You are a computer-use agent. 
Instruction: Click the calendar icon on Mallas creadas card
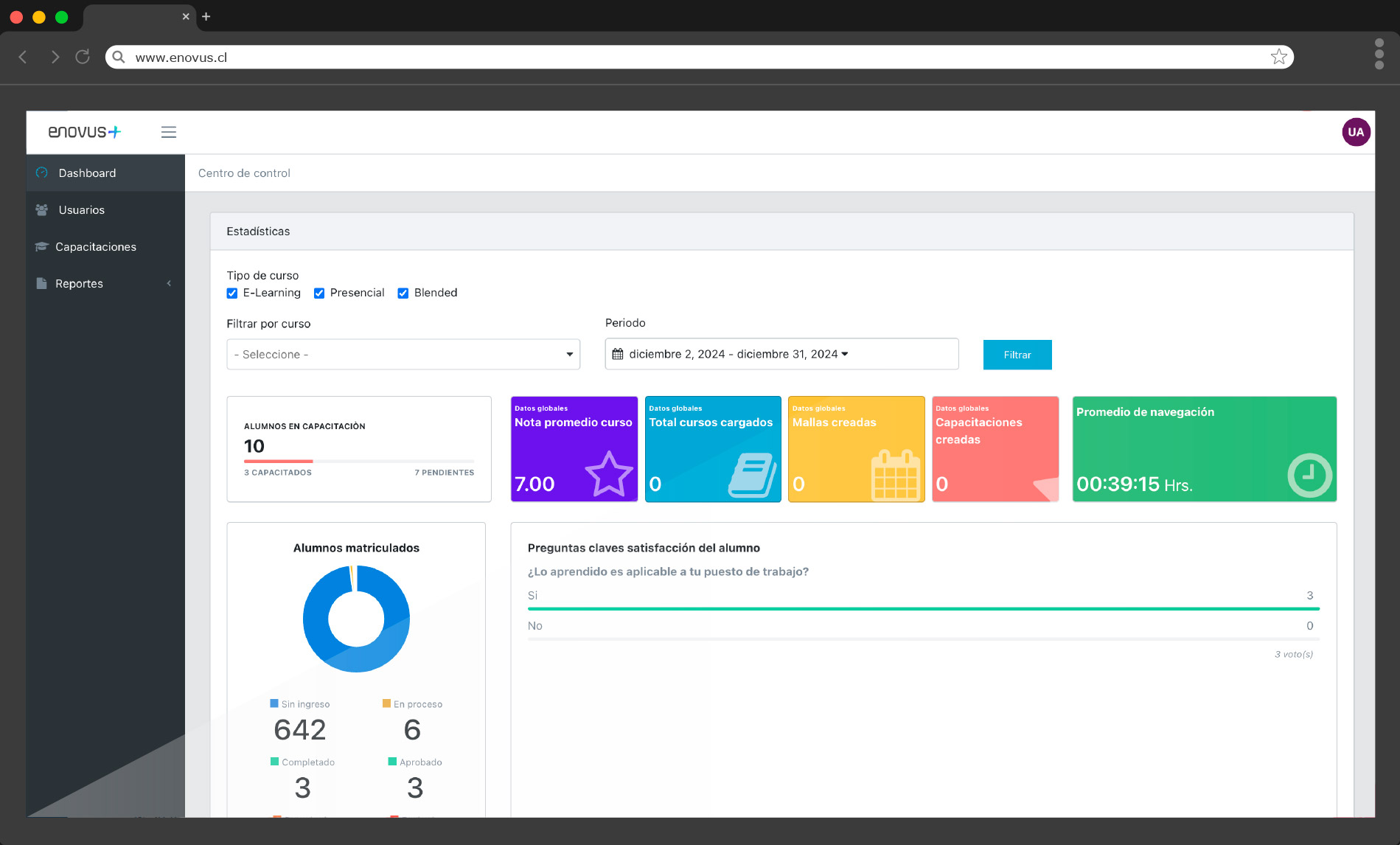coord(895,476)
